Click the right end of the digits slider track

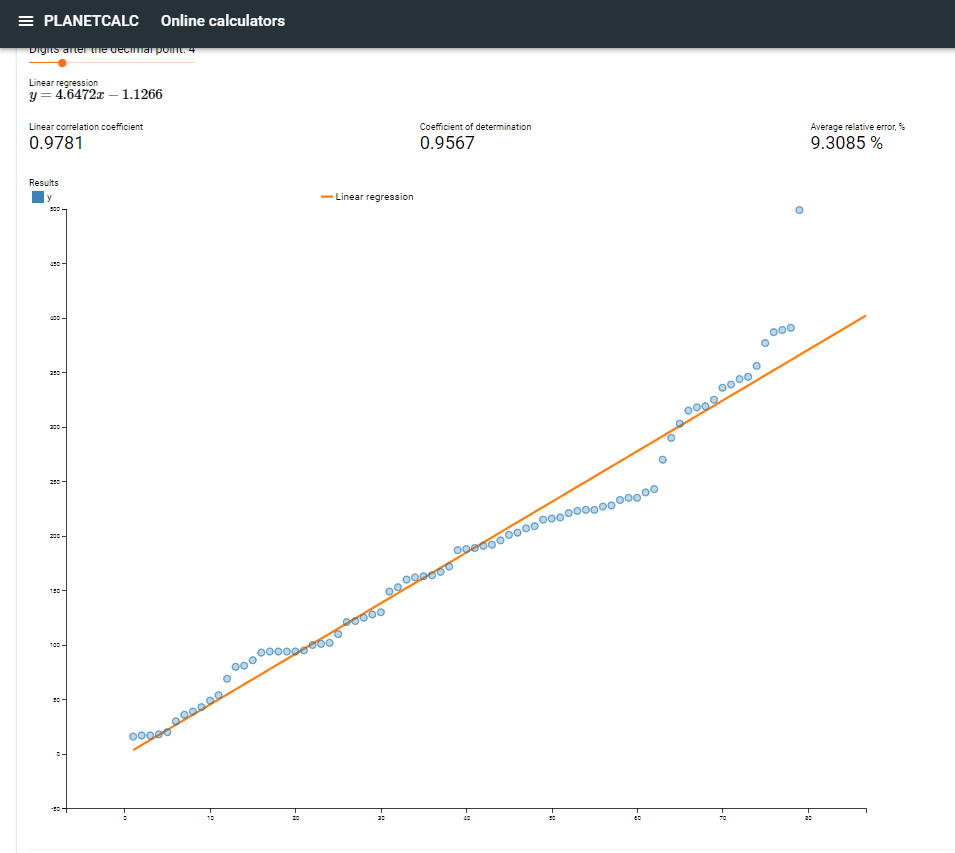point(193,63)
